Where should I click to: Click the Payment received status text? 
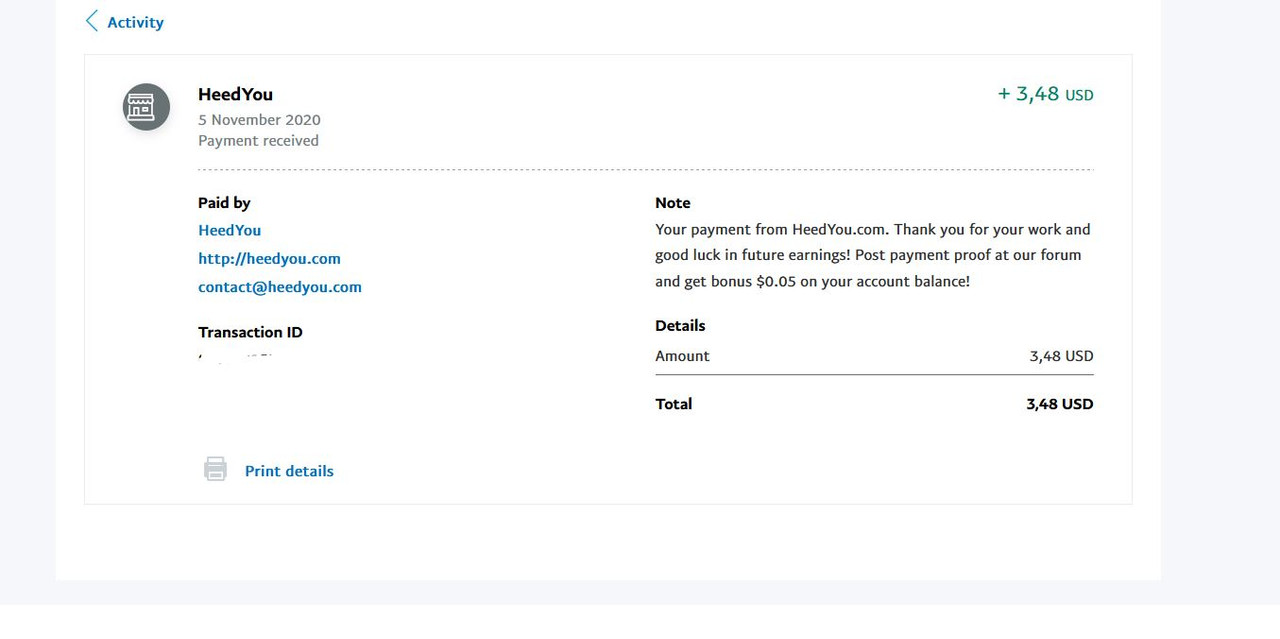[258, 141]
